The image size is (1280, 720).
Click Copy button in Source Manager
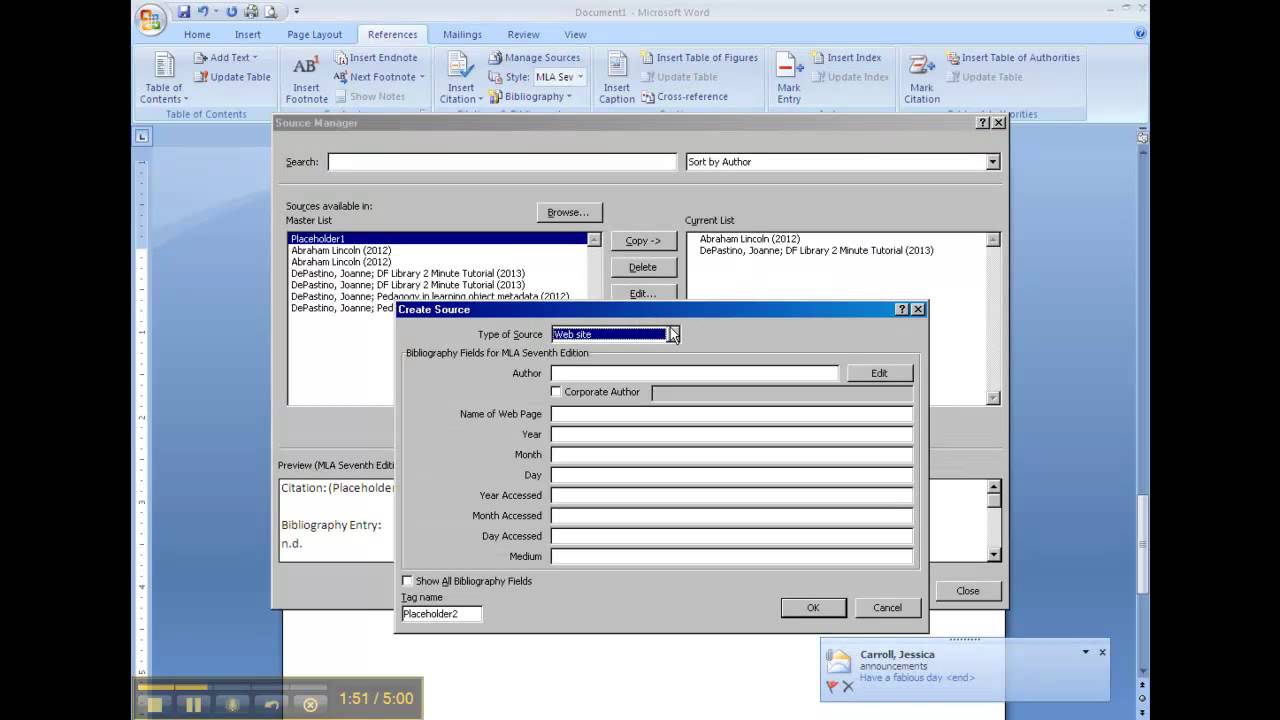point(643,241)
